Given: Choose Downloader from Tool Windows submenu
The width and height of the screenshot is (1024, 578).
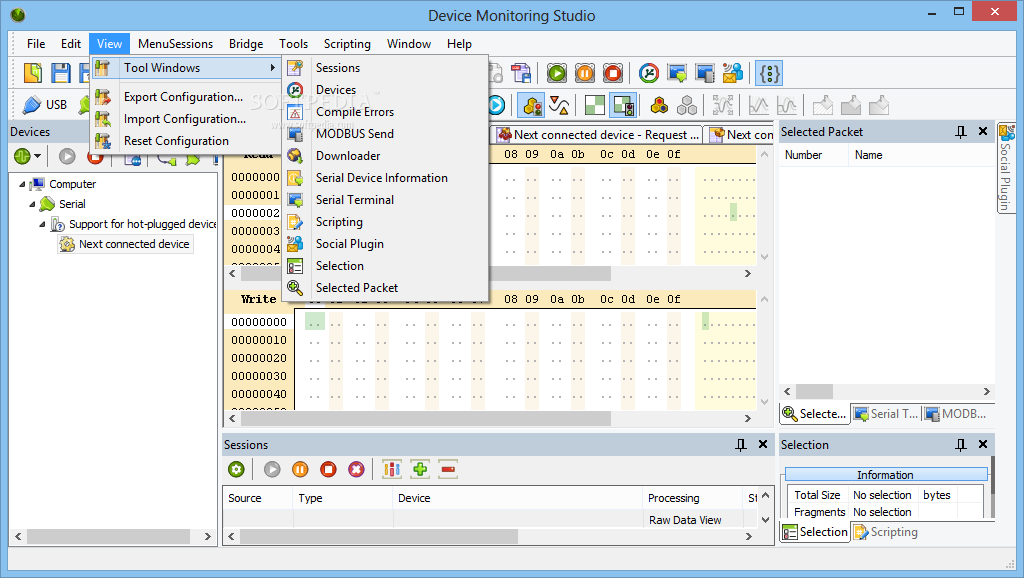Looking at the screenshot, I should tap(348, 156).
